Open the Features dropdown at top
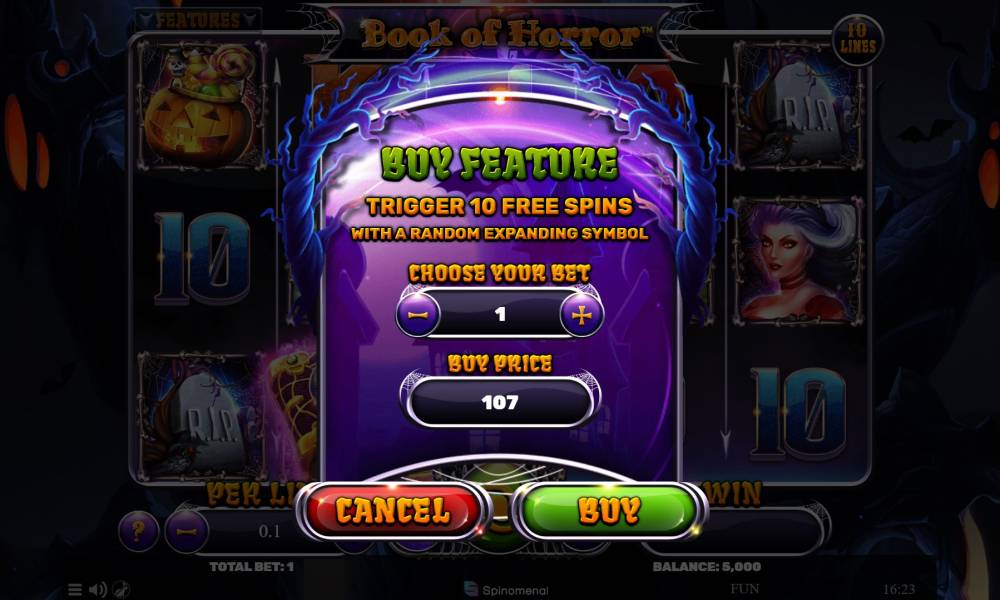Screen dimensions: 1000x600 coord(198,20)
